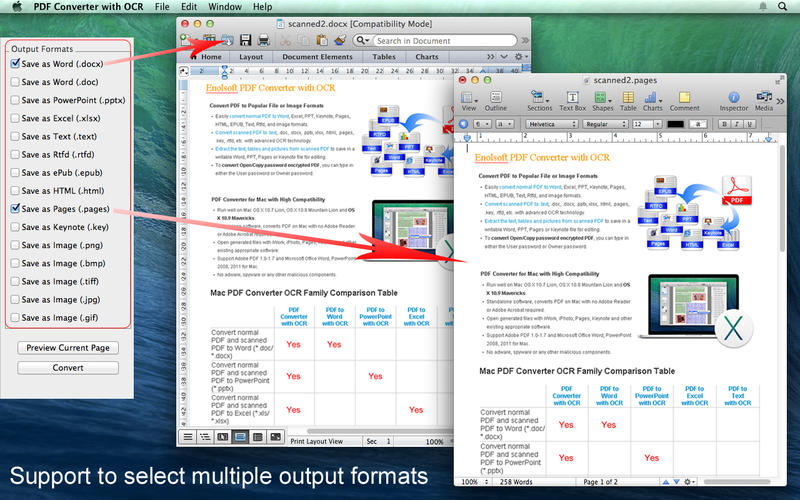Viewport: 800px width, 500px height.
Task: Switch to the Tables tab in Word
Action: tap(384, 57)
